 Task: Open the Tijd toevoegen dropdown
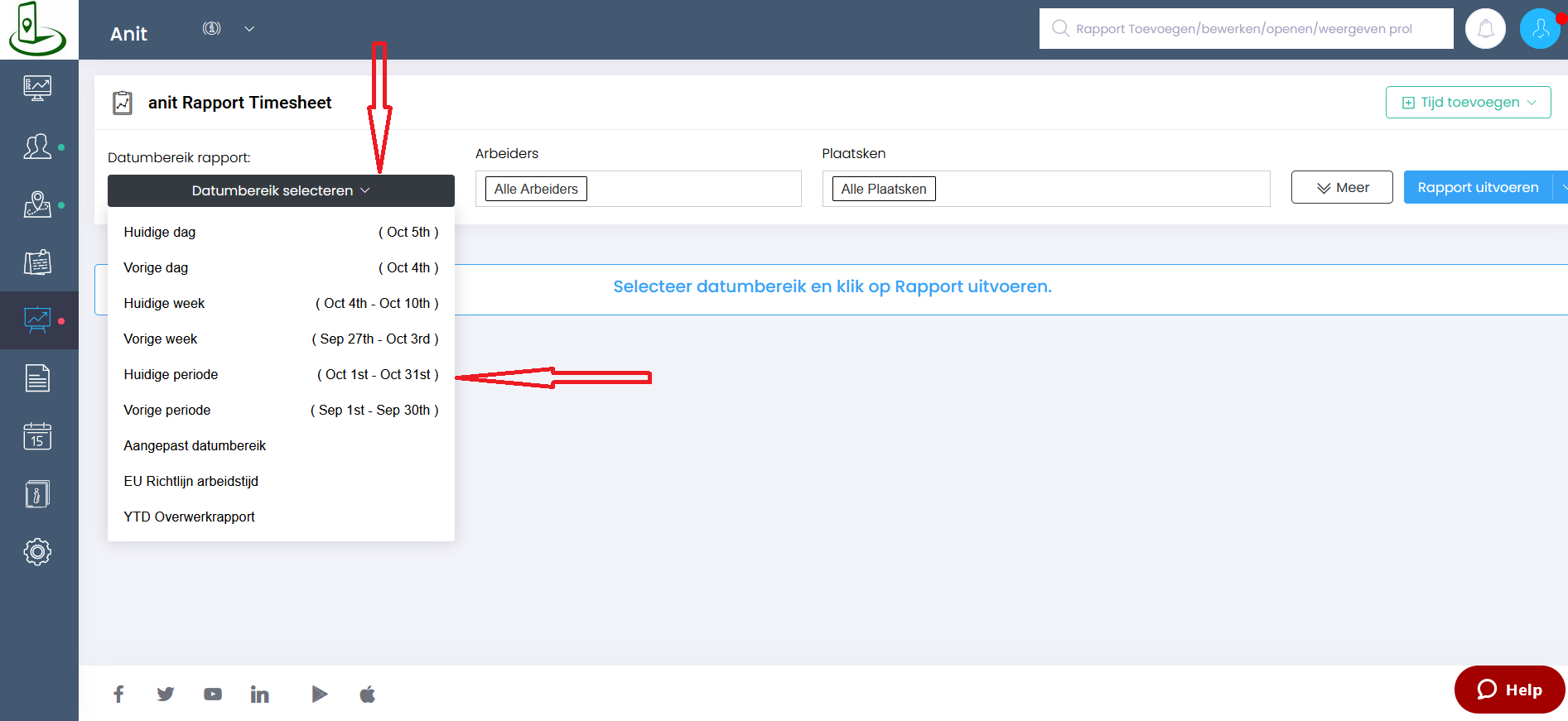click(1468, 103)
